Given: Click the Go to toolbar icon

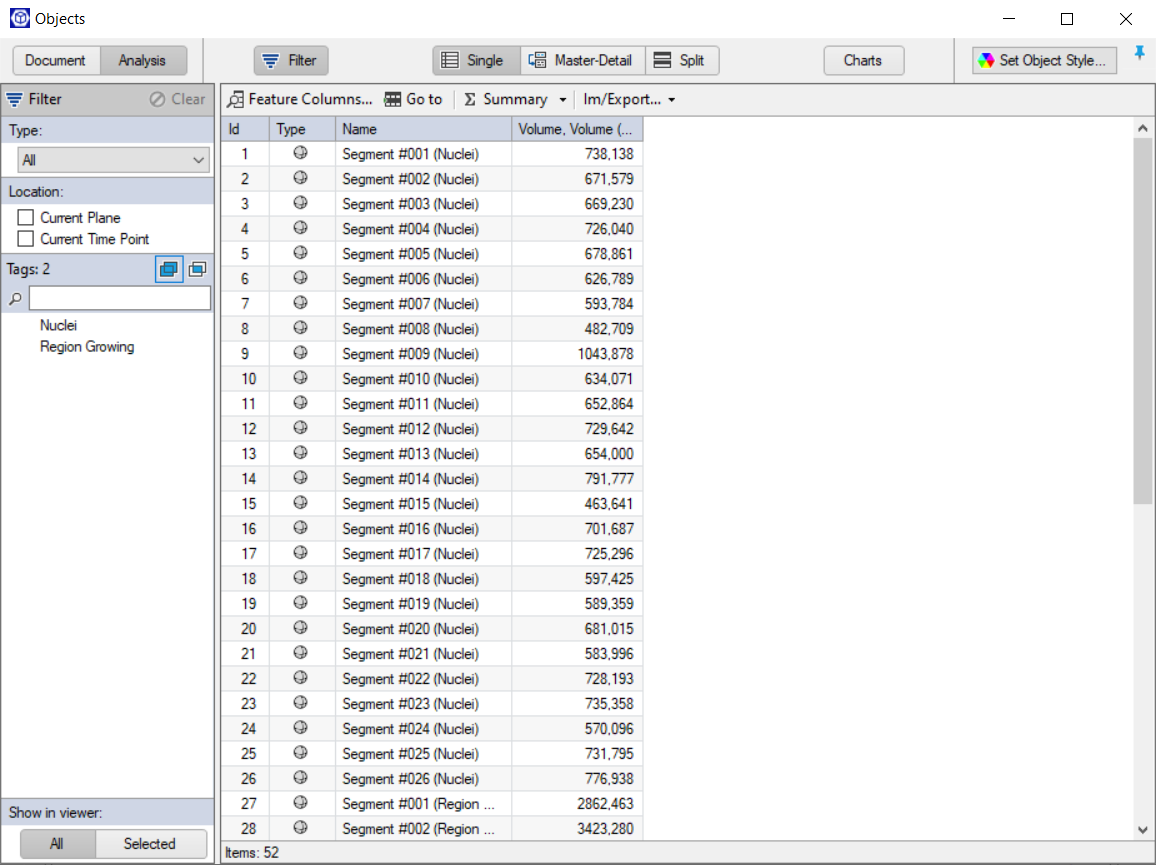Looking at the screenshot, I should pos(413,99).
